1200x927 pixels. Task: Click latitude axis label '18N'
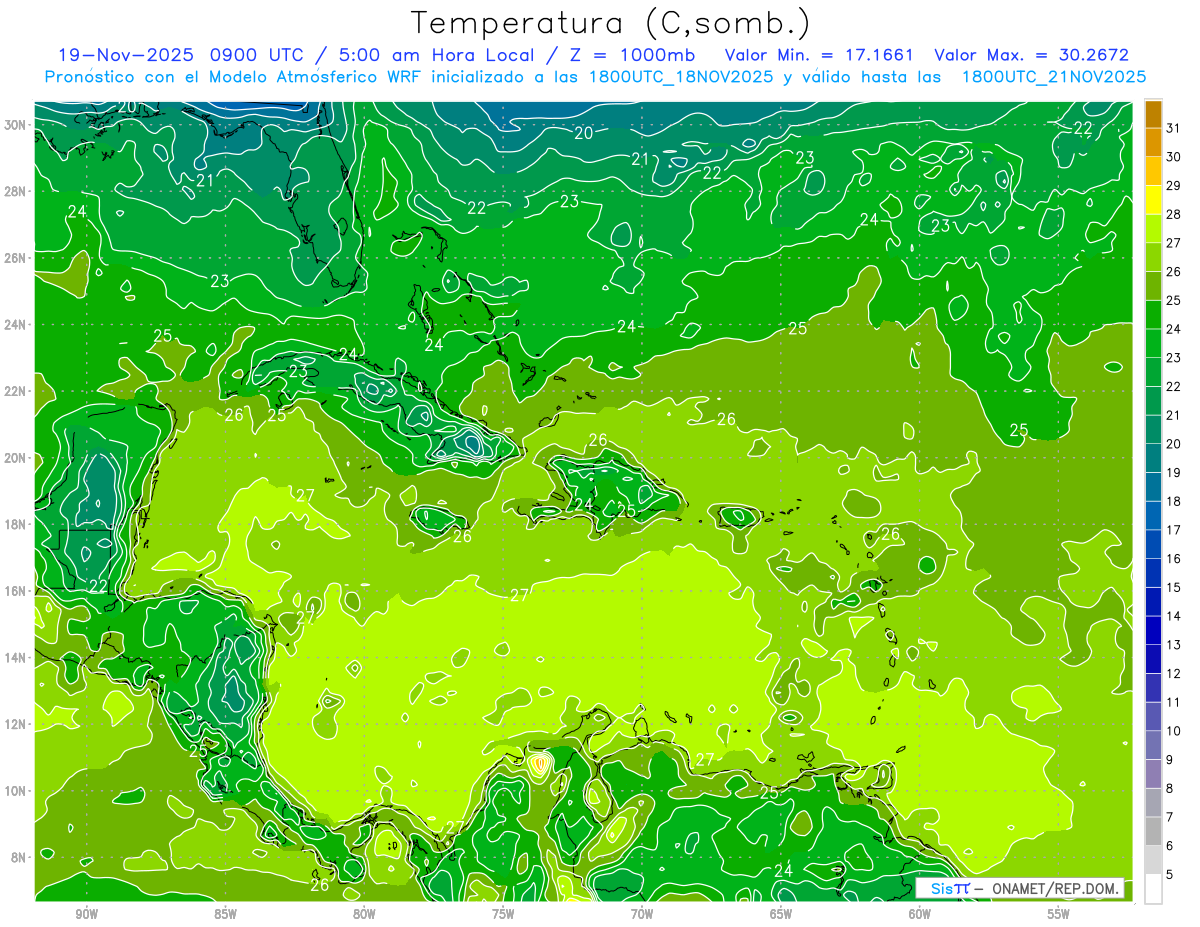point(15,524)
